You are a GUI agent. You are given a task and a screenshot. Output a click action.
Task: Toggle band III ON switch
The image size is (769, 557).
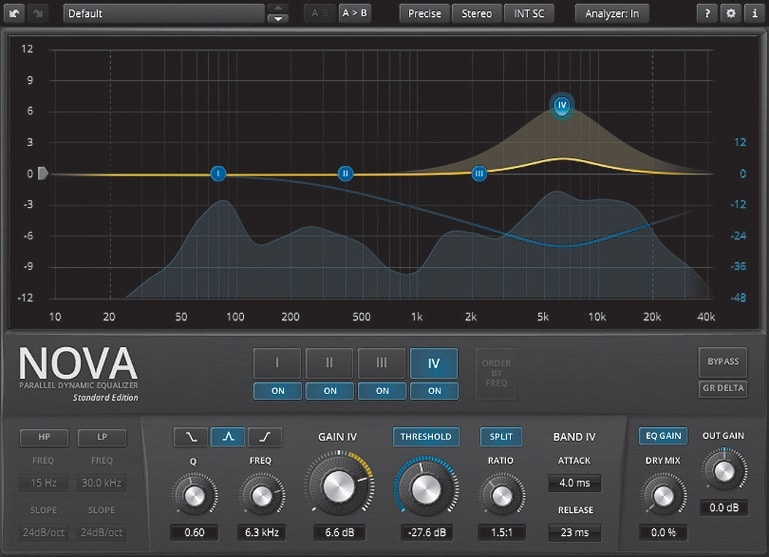click(x=382, y=391)
